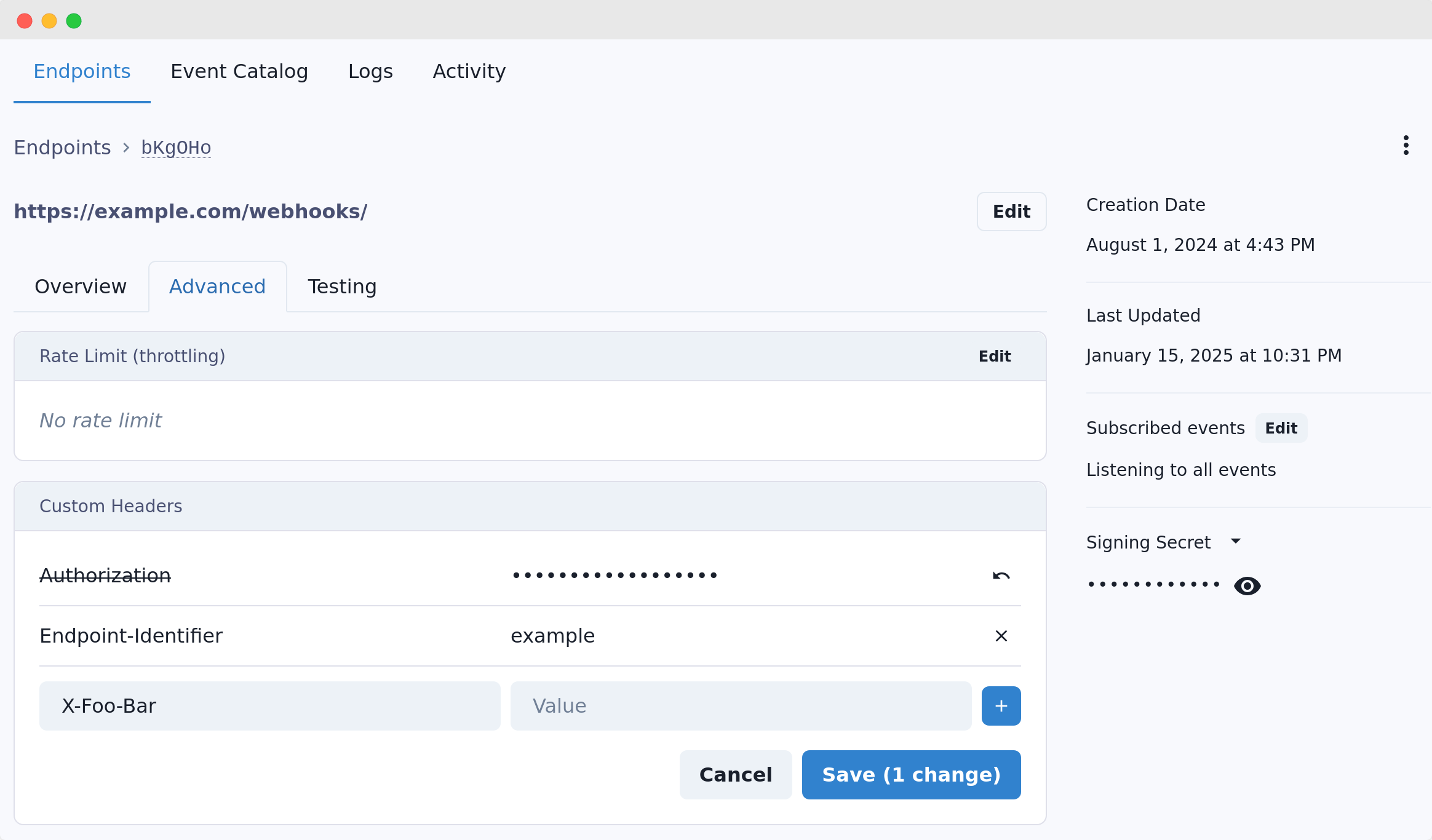The height and width of the screenshot is (840, 1432).
Task: Edit the Rate Limit throttling setting
Action: coord(994,355)
